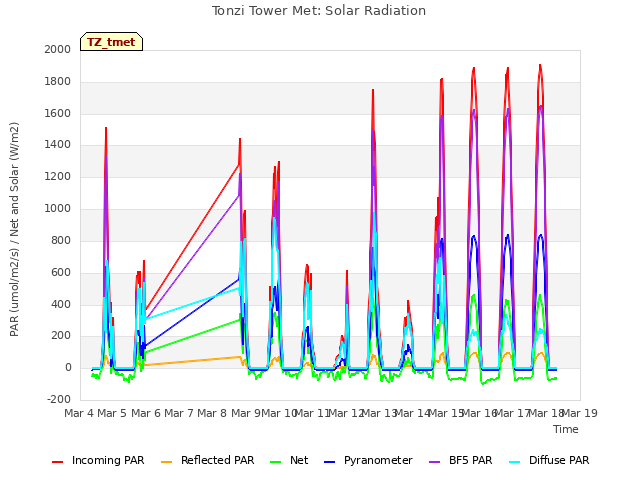Click the red Incoming PAR legend swatch
This screenshot has width=640, height=480.
(58, 462)
